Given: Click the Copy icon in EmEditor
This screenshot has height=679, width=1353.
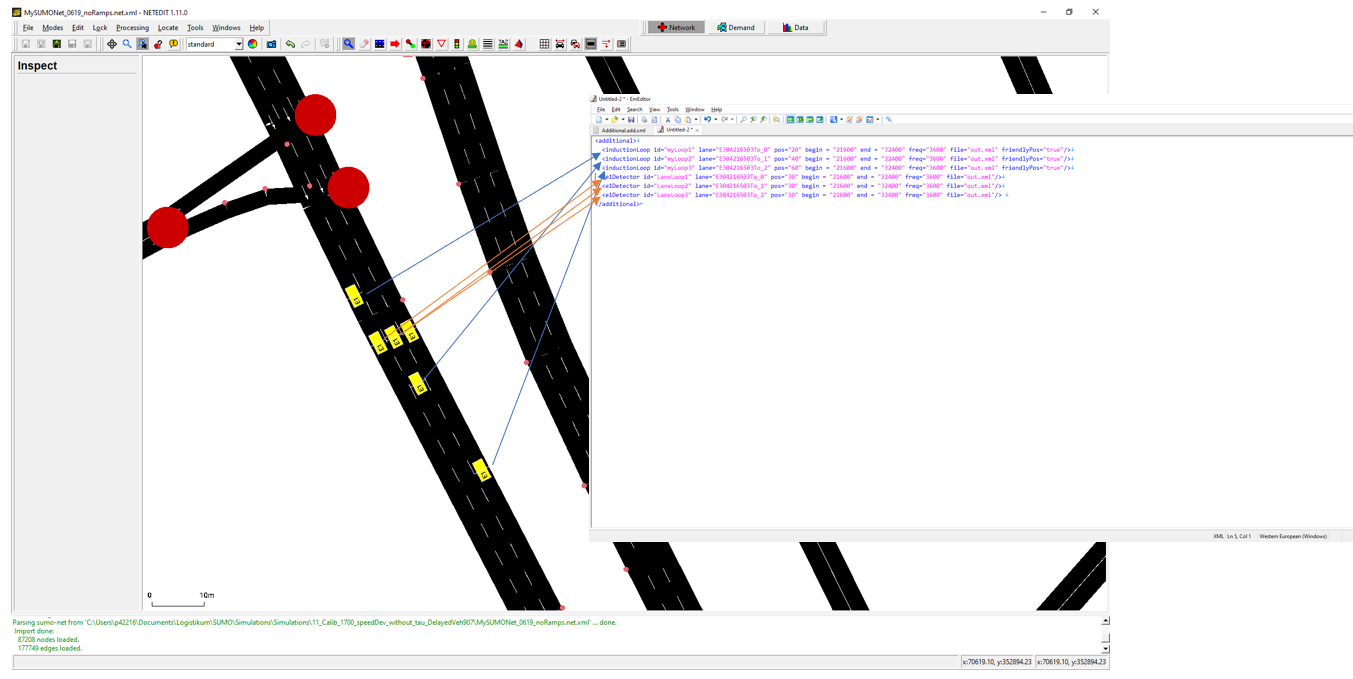Looking at the screenshot, I should pyautogui.click(x=678, y=120).
